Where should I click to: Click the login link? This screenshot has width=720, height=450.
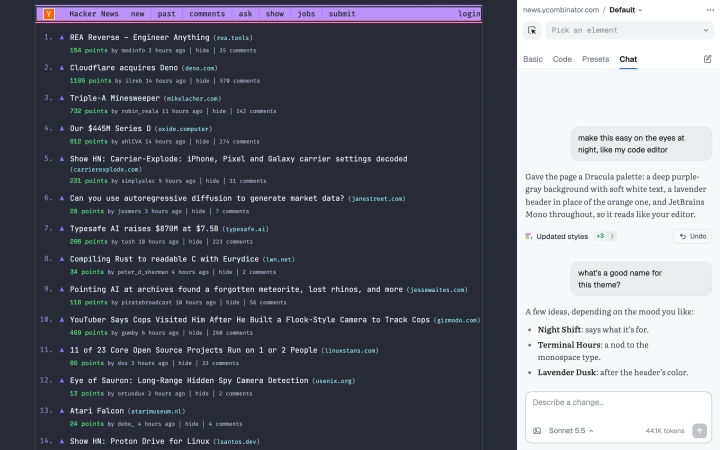(469, 14)
